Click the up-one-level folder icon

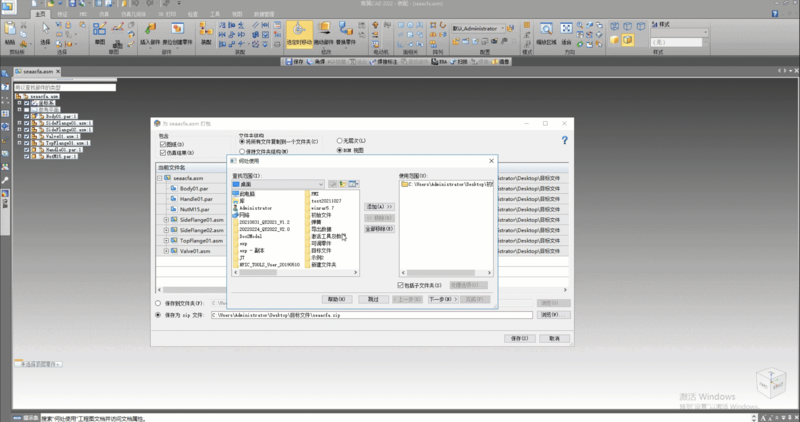click(333, 184)
